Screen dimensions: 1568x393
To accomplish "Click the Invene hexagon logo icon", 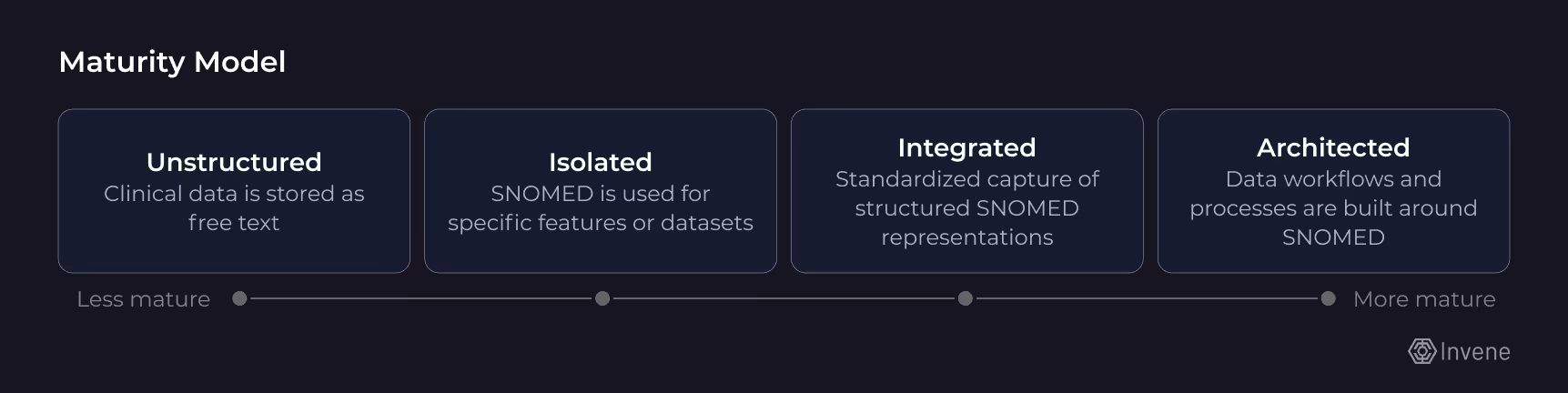I will point(1421,352).
